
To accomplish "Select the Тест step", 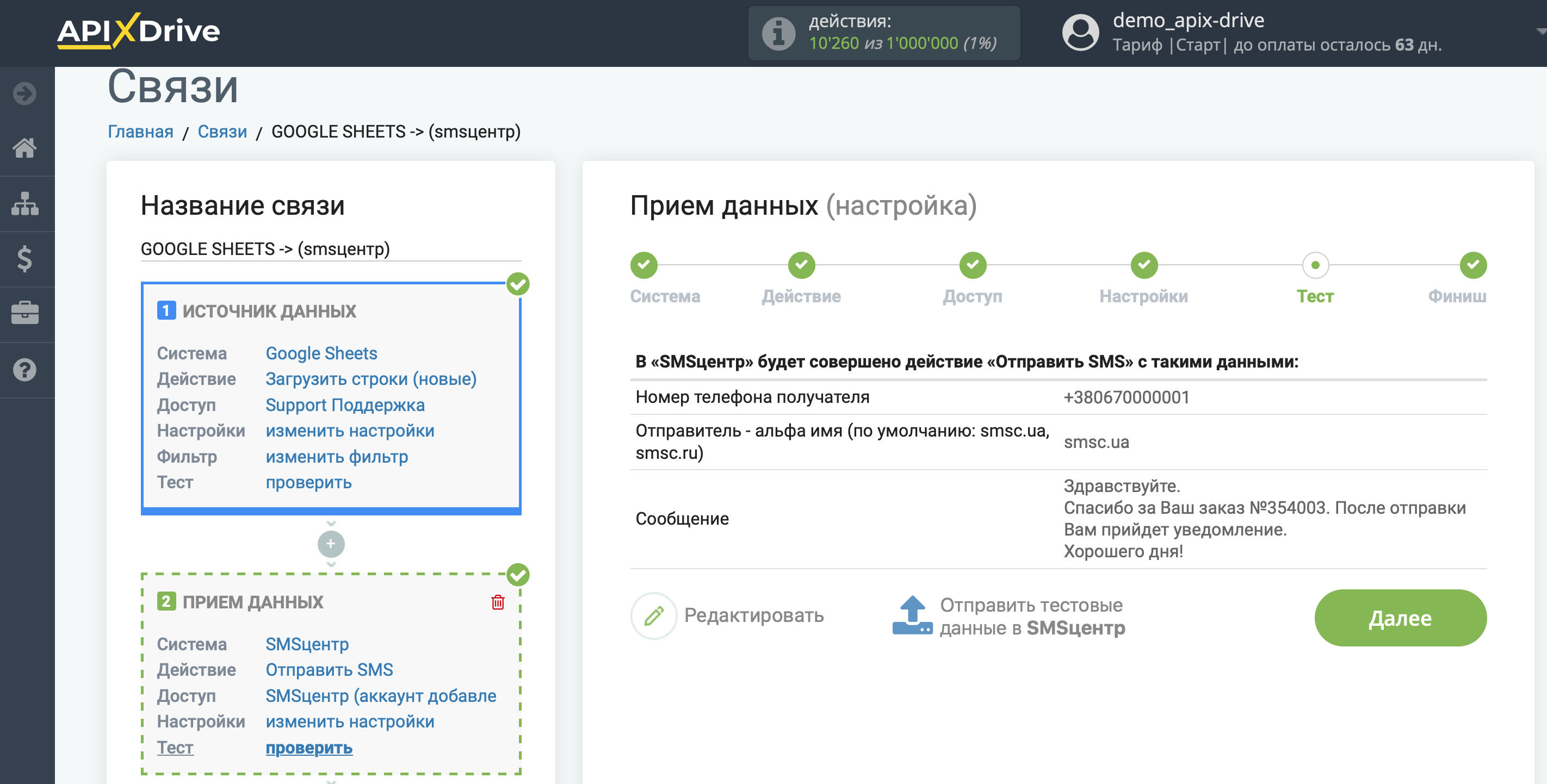I will click(x=1315, y=265).
